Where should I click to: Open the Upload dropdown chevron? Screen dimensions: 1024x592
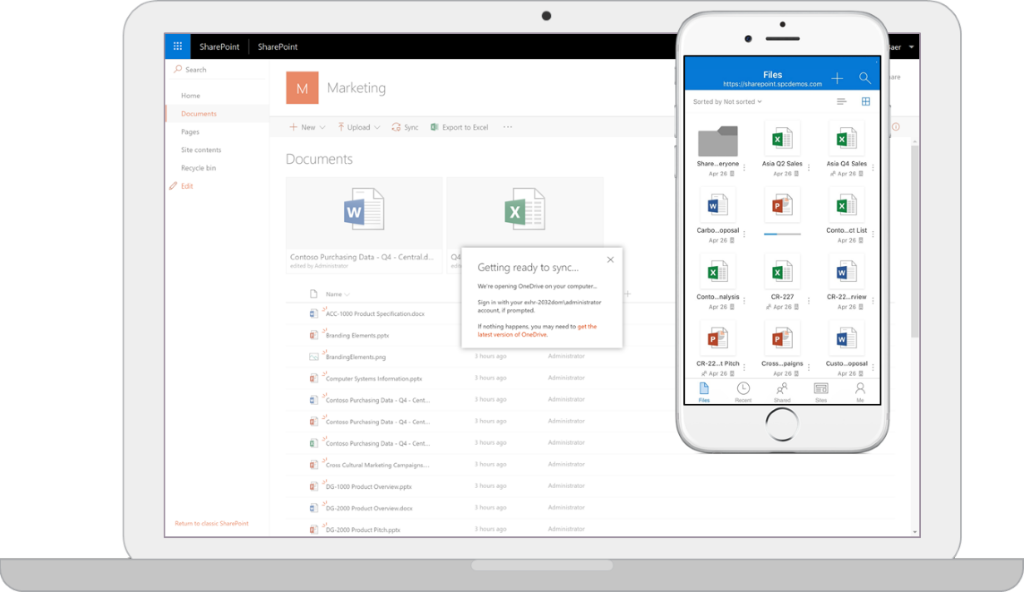pyautogui.click(x=375, y=127)
